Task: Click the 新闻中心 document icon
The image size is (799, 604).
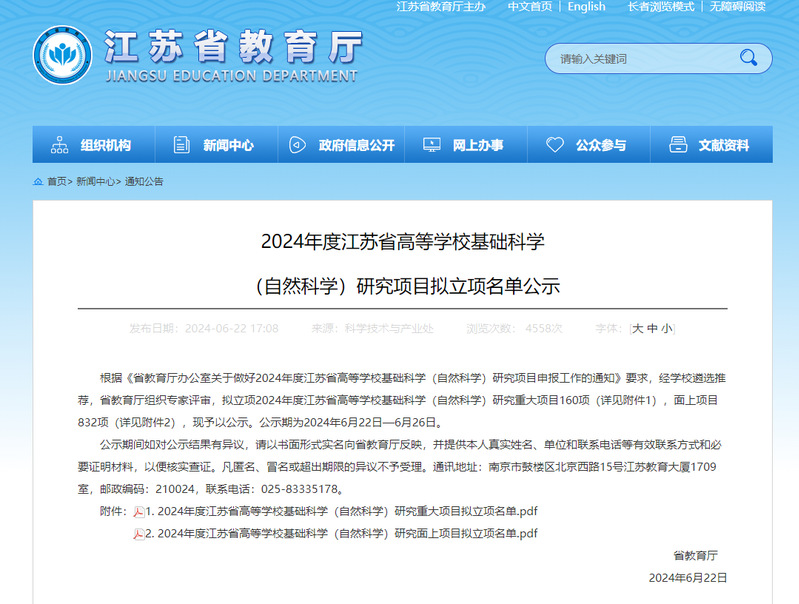Action: coord(181,145)
